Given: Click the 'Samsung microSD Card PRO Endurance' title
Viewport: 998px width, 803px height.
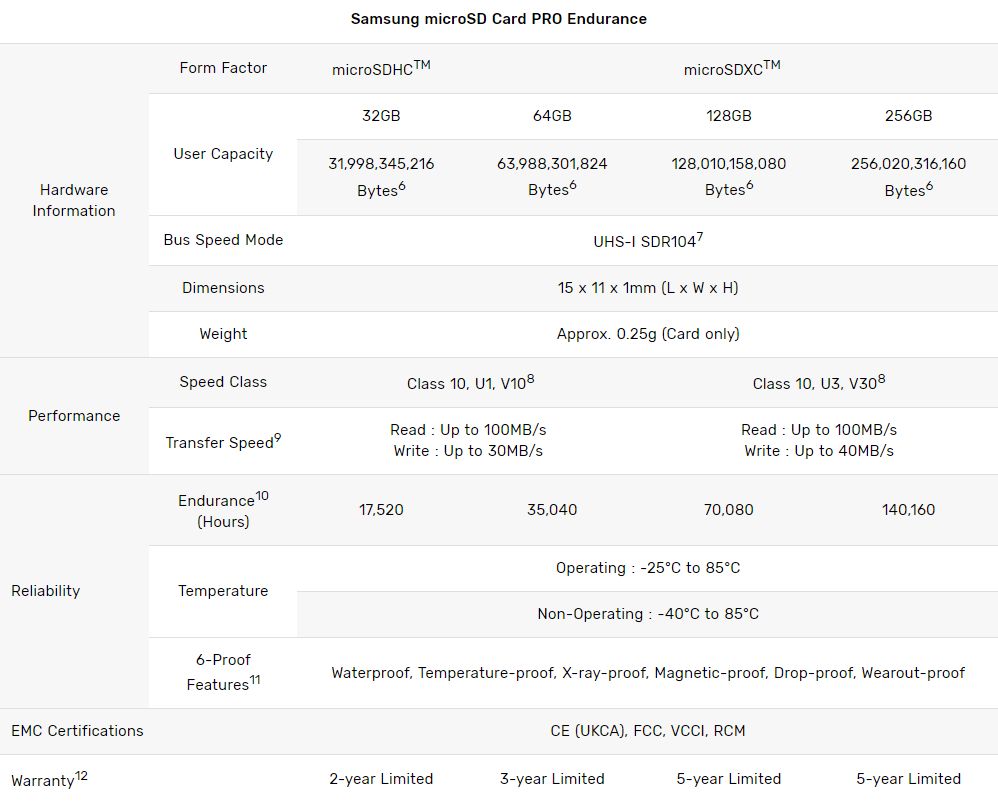Looking at the screenshot, I should tap(498, 19).
